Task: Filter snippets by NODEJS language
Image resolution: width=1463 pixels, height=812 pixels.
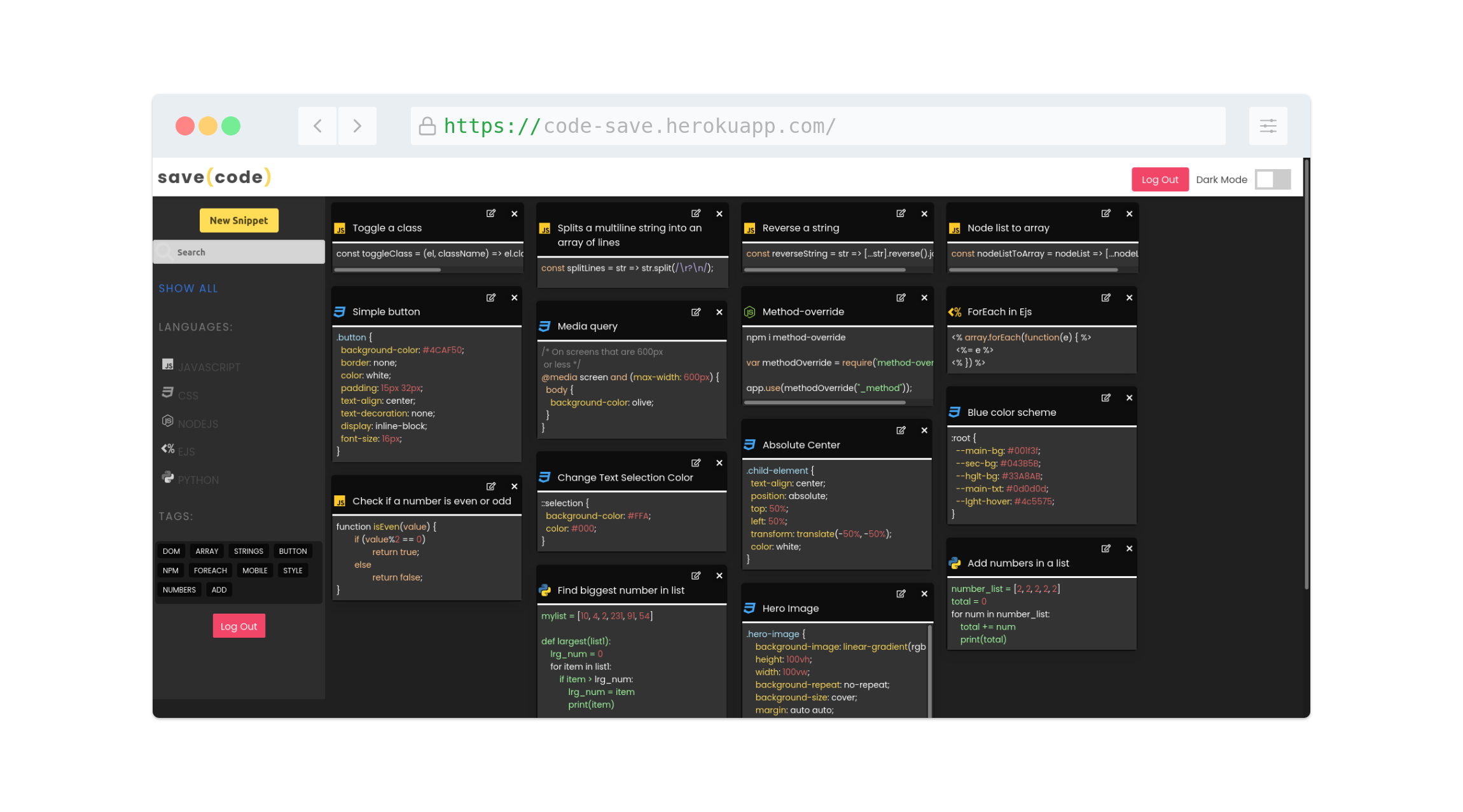Action: pos(190,423)
